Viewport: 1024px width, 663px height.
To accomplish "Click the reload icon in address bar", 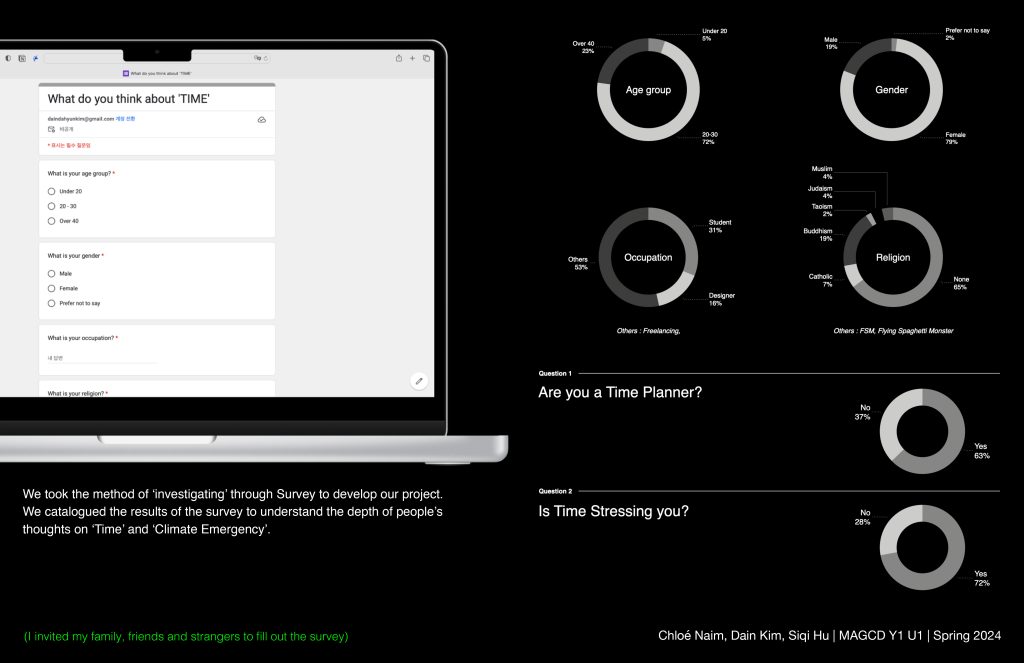I will pyautogui.click(x=266, y=58).
